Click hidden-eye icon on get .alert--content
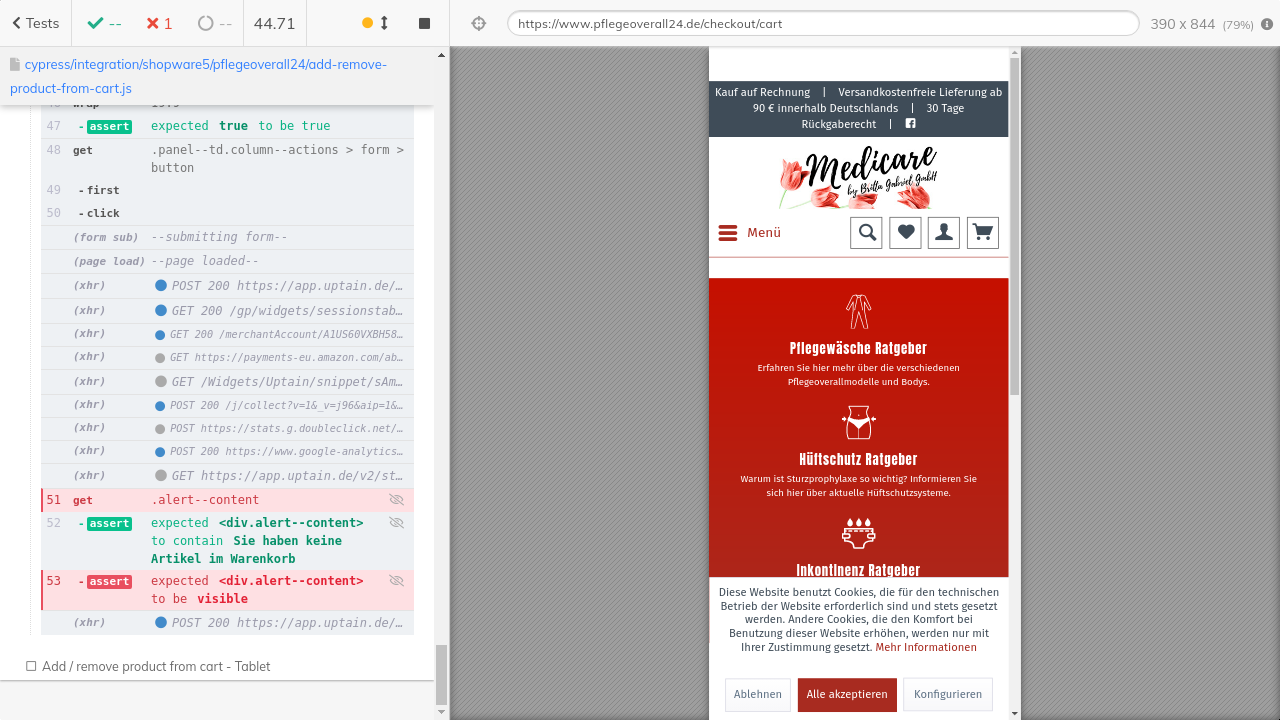 (396, 500)
